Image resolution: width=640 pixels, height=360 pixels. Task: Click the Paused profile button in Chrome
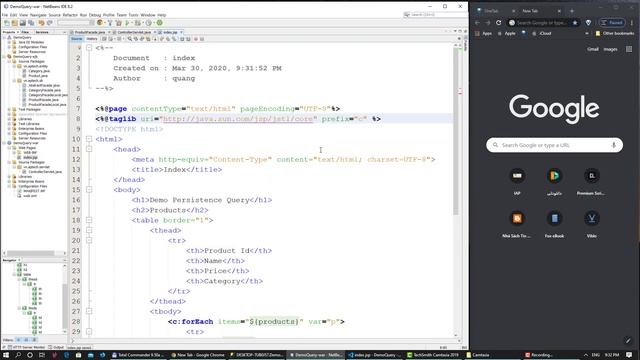pyautogui.click(x=612, y=23)
